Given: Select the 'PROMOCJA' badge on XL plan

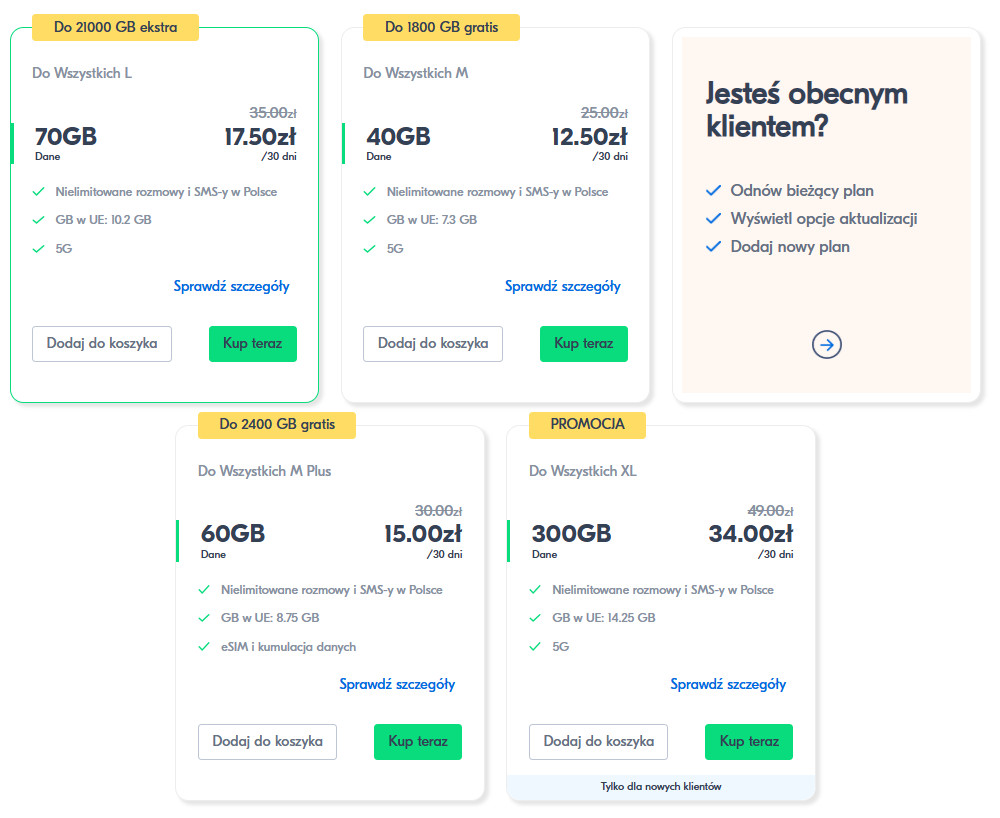Looking at the screenshot, I should 588,425.
